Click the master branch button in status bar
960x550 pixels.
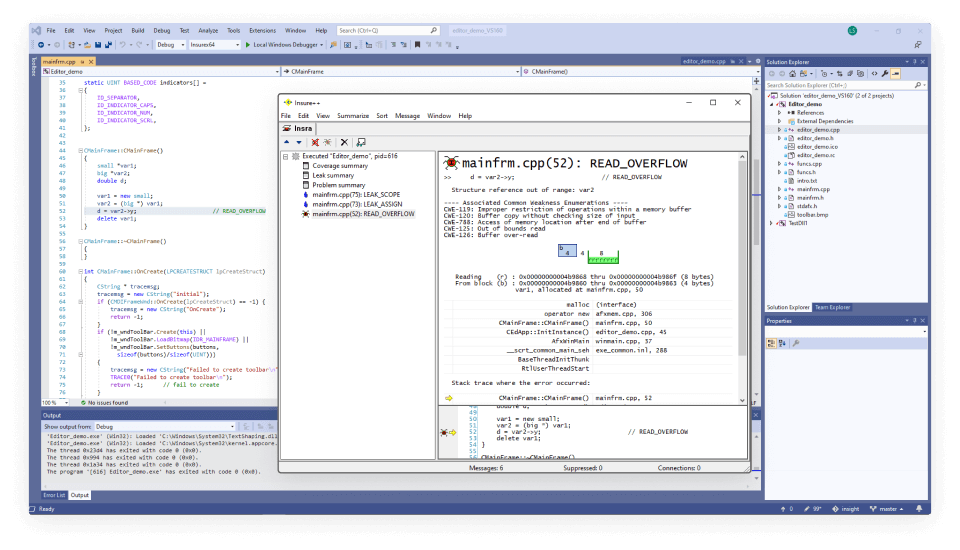pos(886,508)
